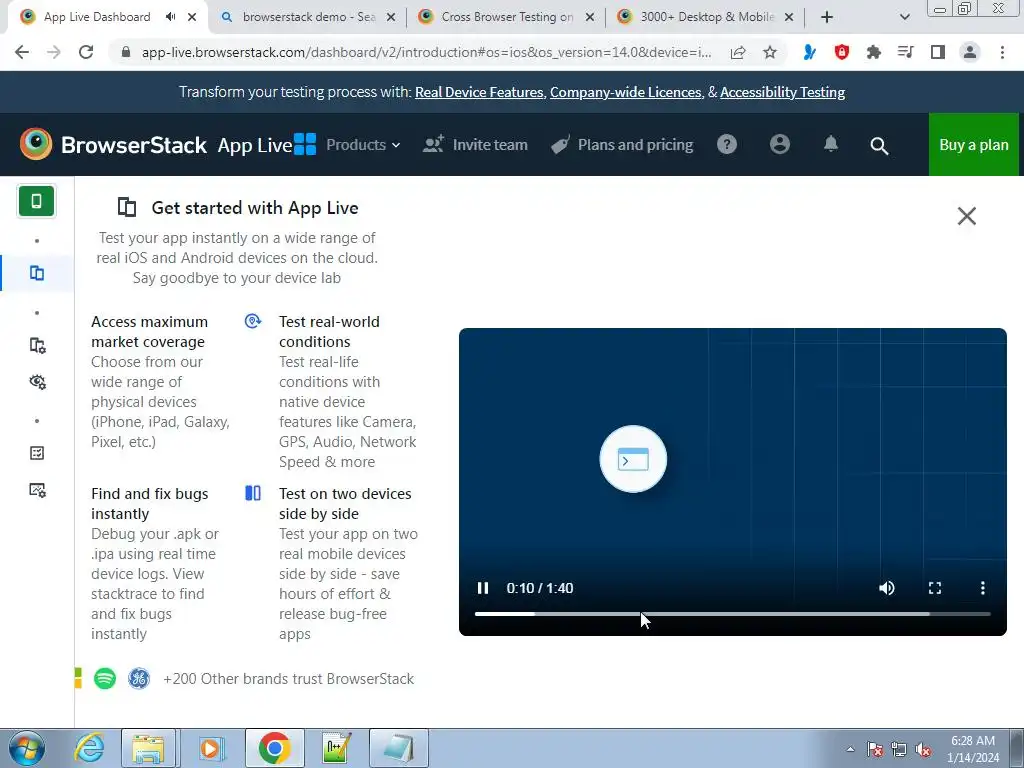1024x768 pixels.
Task: Seek along the video progress bar
Action: (x=732, y=614)
